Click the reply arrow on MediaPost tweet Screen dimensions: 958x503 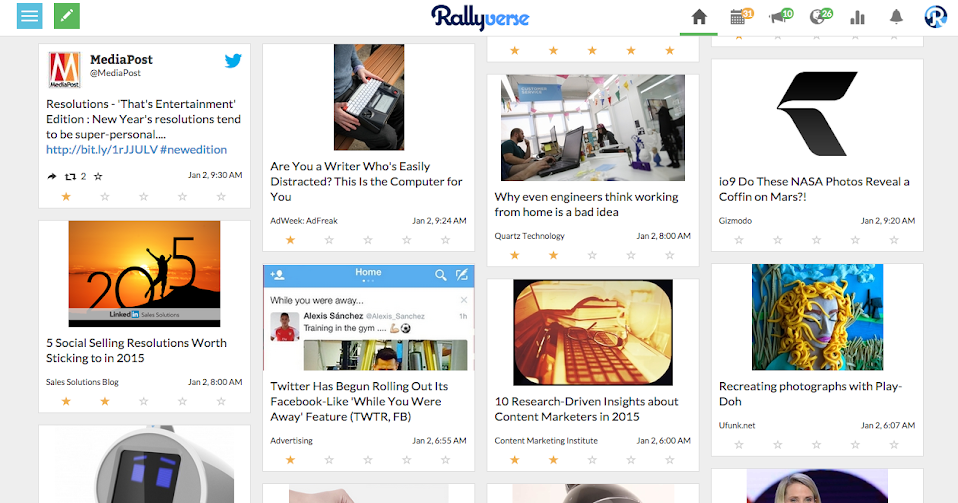click(52, 177)
